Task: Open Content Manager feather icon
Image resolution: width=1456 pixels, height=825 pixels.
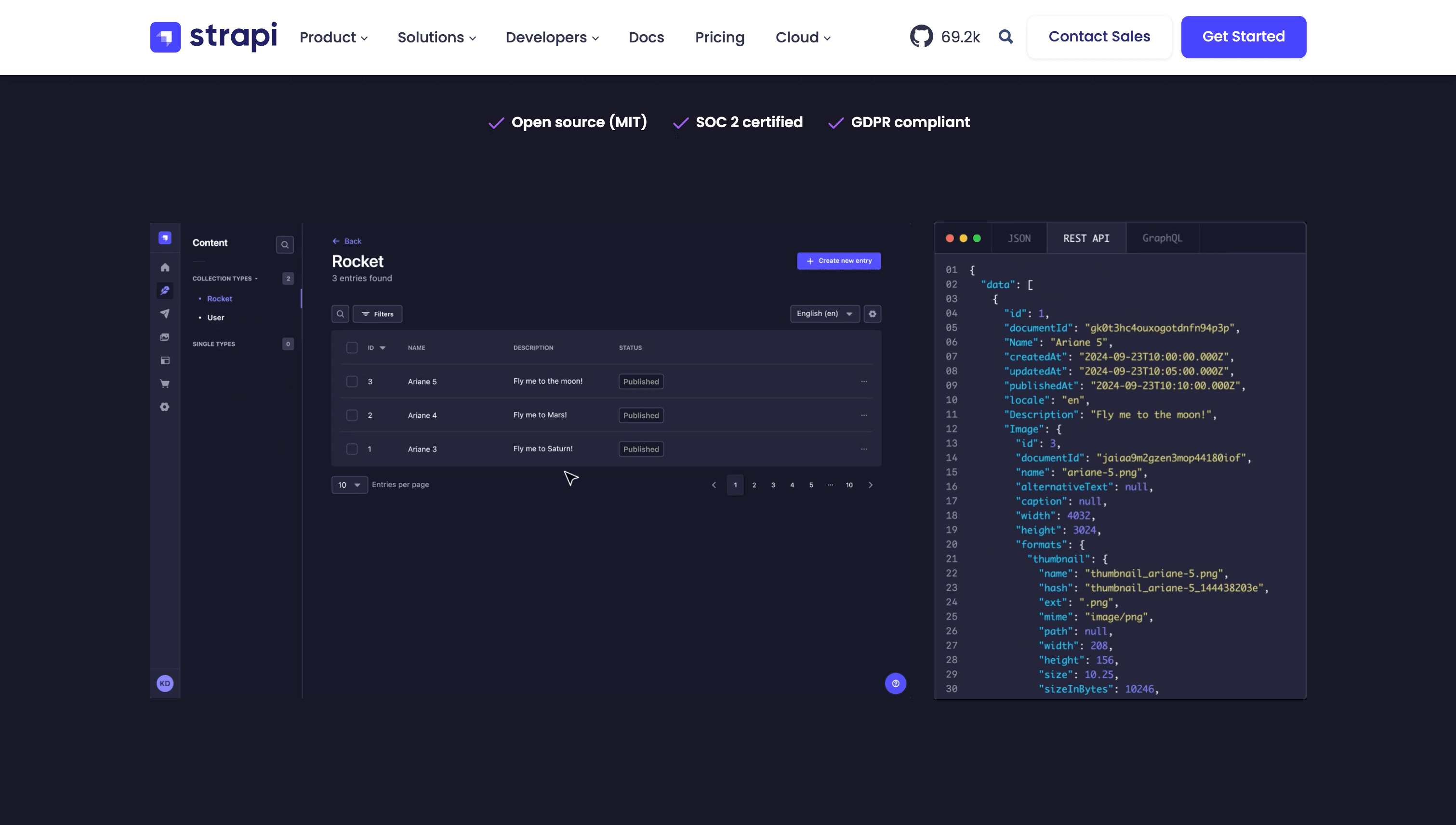Action: [165, 291]
